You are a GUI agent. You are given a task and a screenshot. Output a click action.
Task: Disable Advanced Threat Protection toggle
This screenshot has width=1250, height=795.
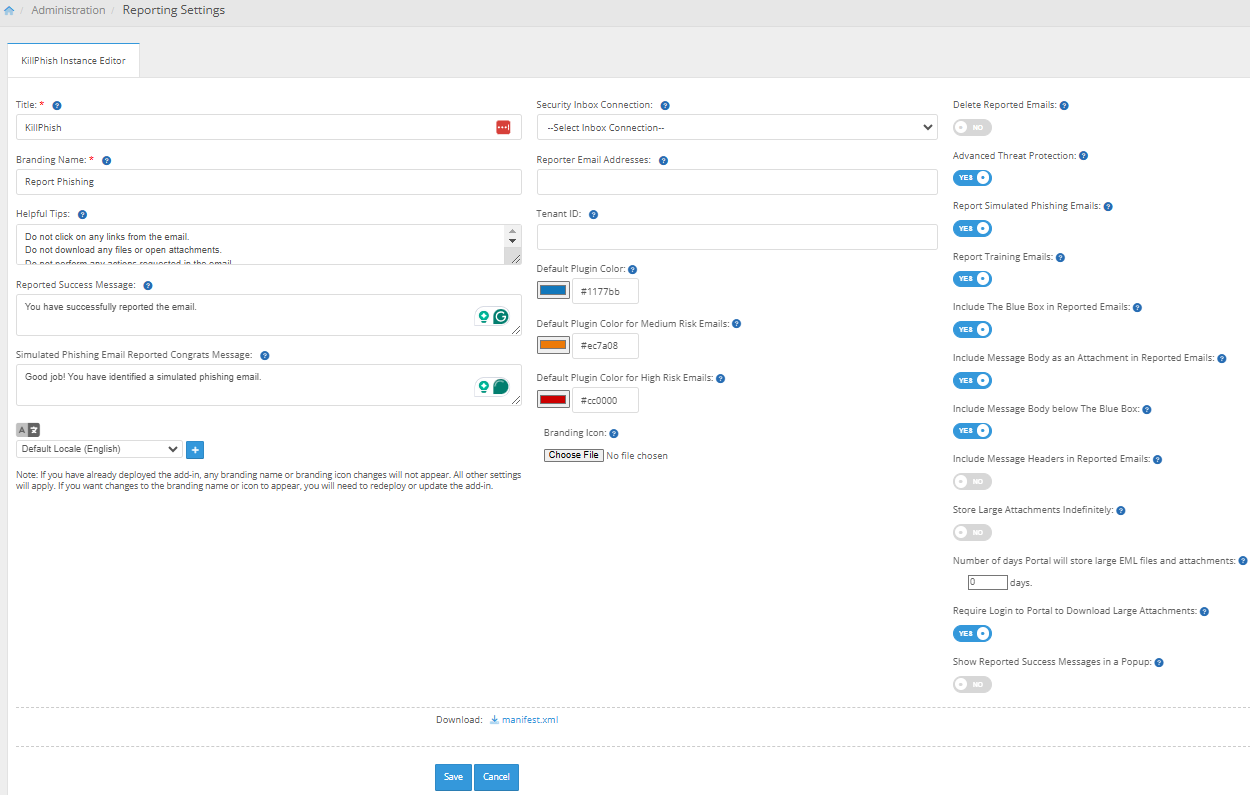pyautogui.click(x=972, y=178)
